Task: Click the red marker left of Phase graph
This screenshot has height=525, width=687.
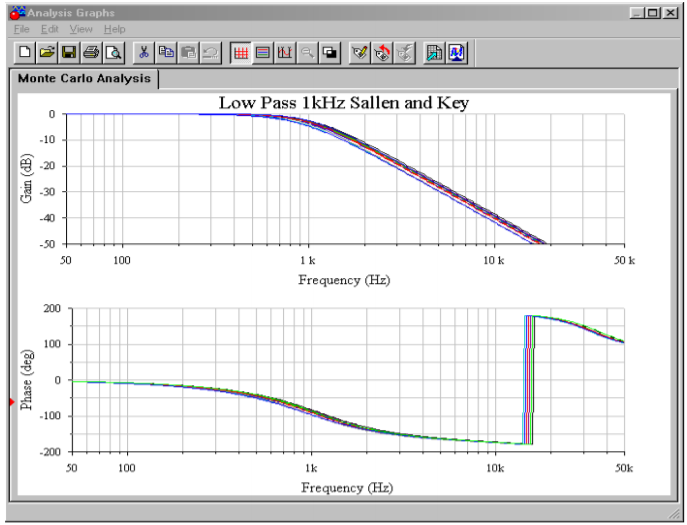Action: (12, 402)
